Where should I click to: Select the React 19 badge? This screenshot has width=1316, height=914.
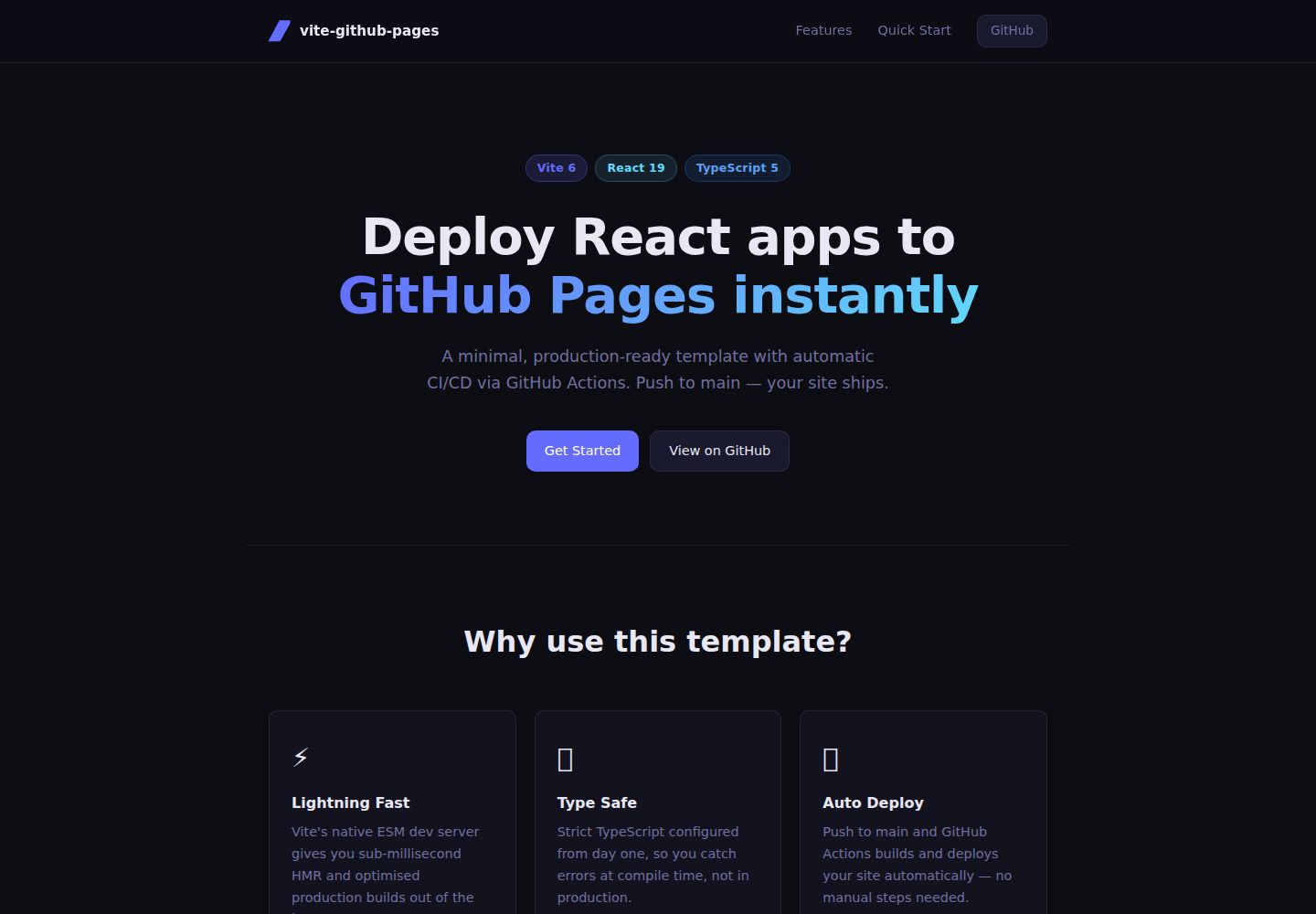pos(636,168)
